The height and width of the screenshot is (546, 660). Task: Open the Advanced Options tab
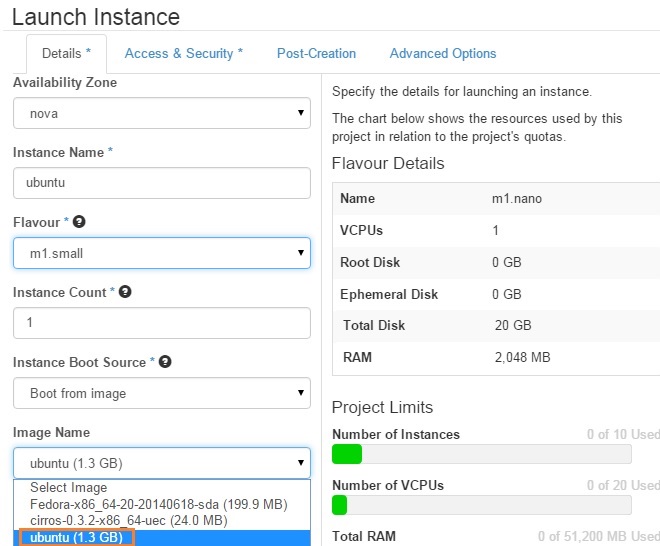(443, 53)
